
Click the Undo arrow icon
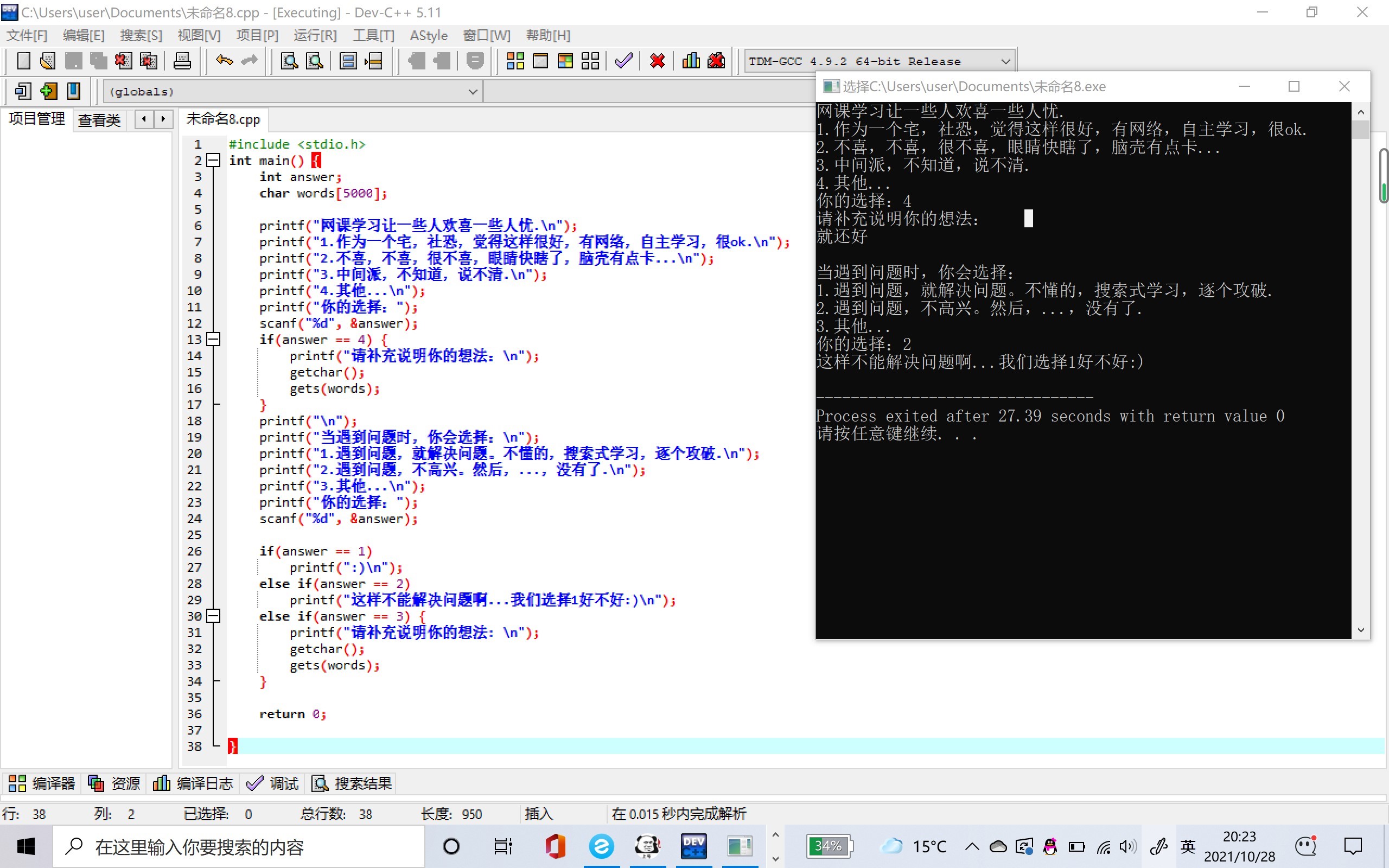224,61
